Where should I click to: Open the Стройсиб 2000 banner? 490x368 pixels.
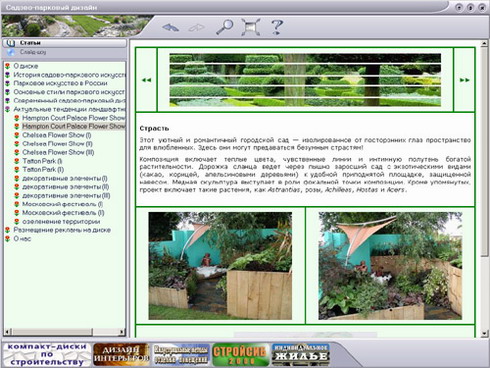pos(240,355)
